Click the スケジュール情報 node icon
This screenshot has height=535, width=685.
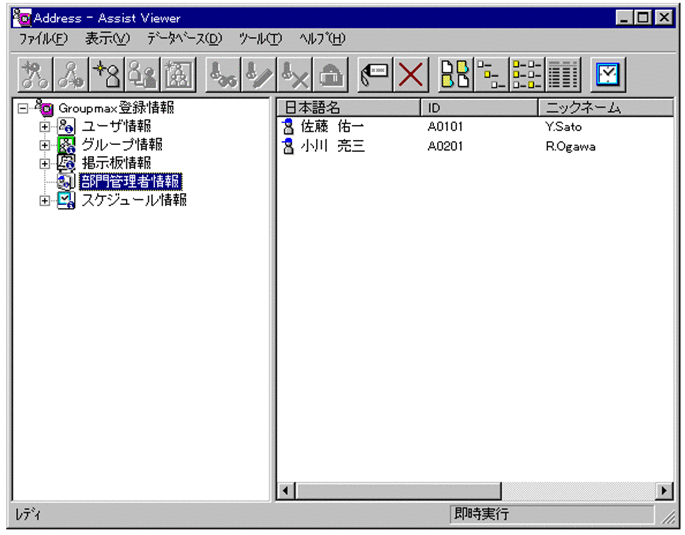66,200
